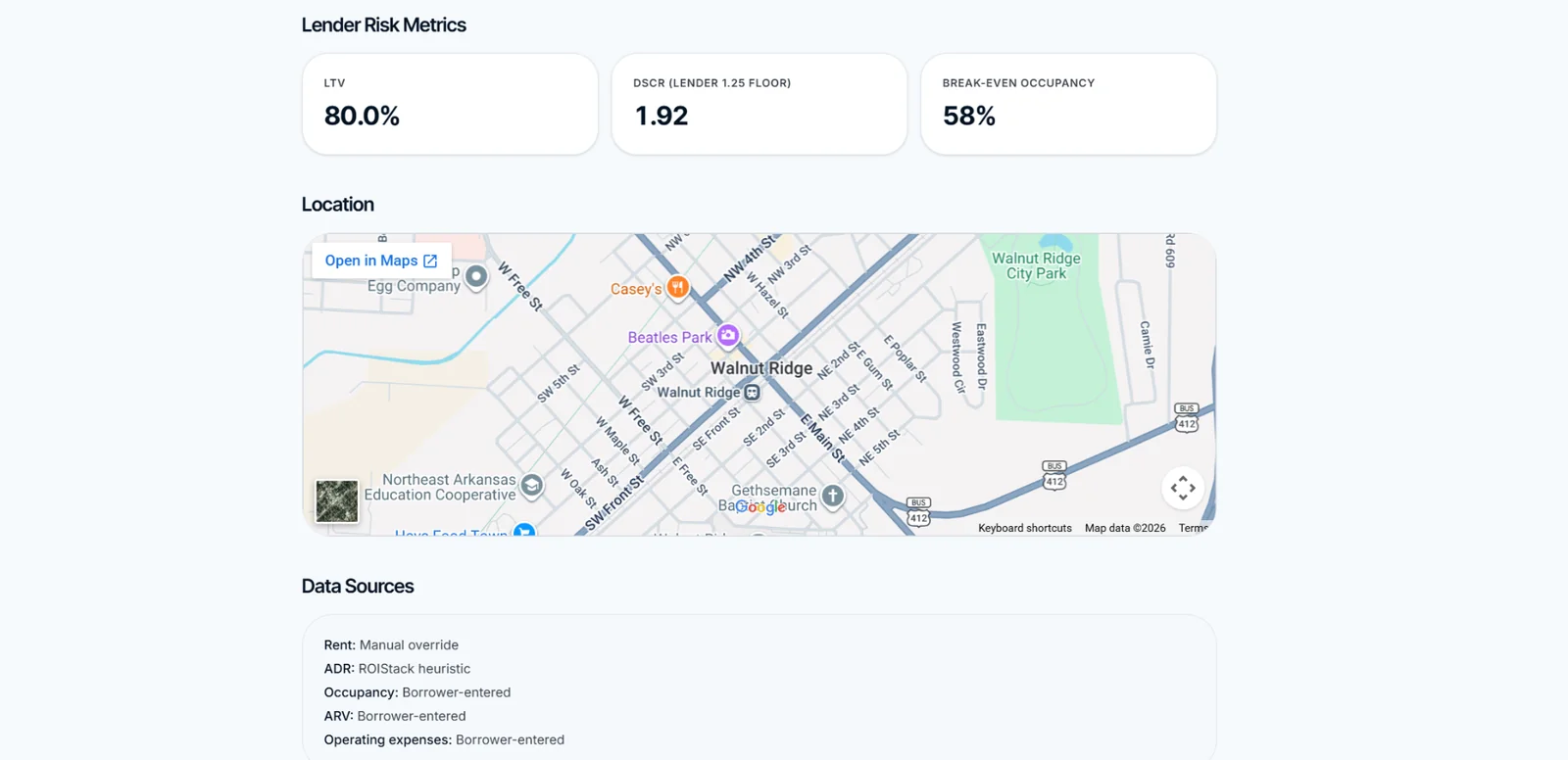1568x760 pixels.
Task: Click the Casey's label text
Action: (636, 289)
